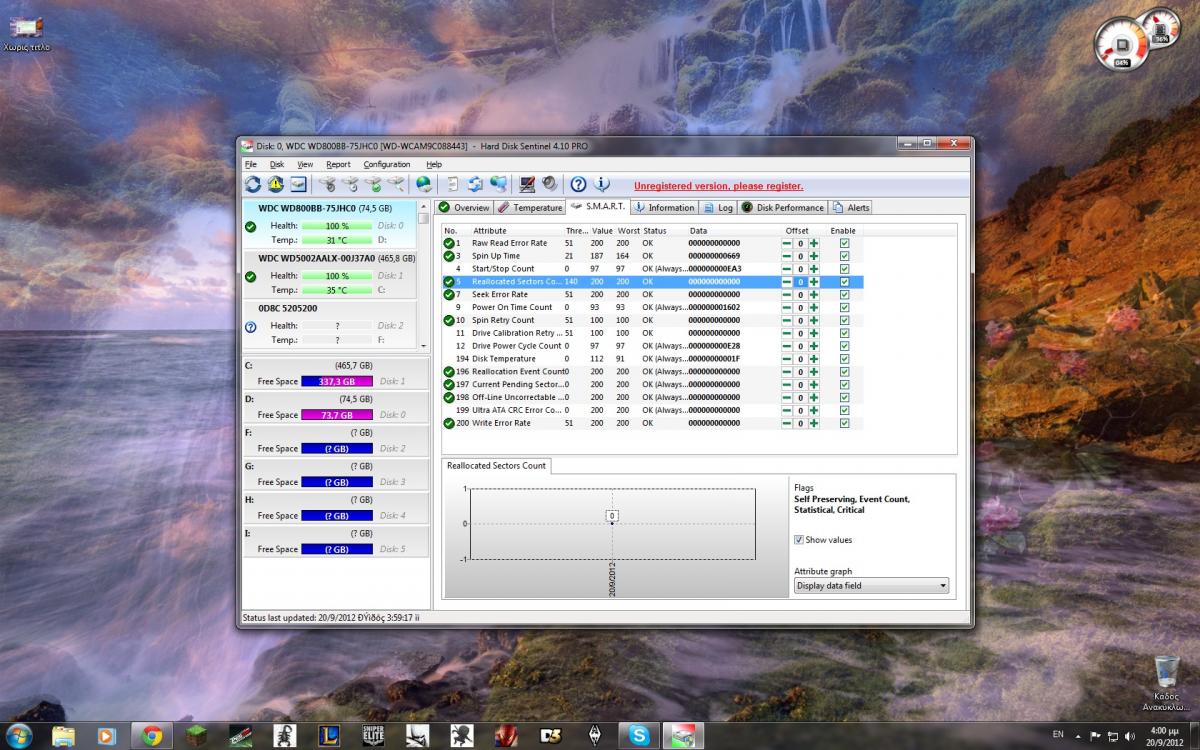Click the C: free space bar showing 337,3 GB

point(337,381)
